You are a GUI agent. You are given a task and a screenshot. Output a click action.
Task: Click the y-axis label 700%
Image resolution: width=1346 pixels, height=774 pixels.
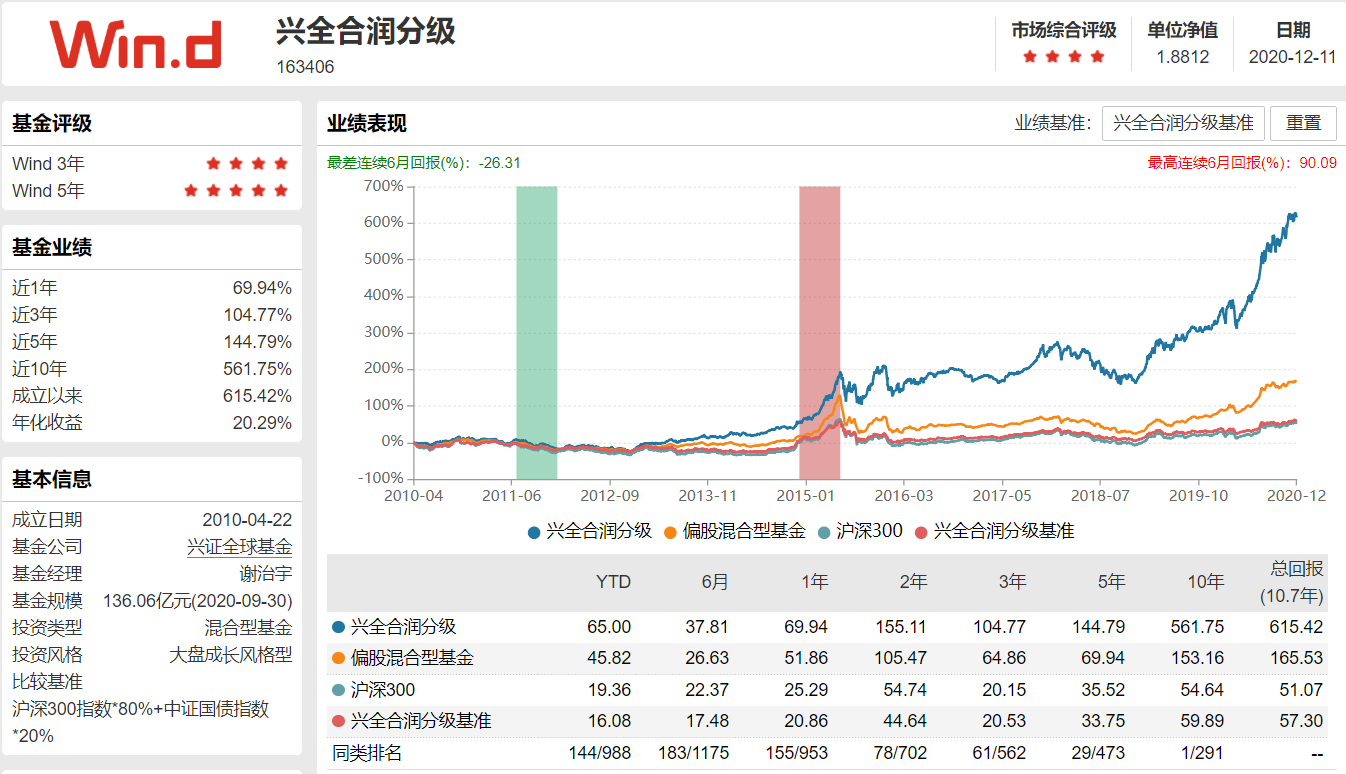(384, 186)
